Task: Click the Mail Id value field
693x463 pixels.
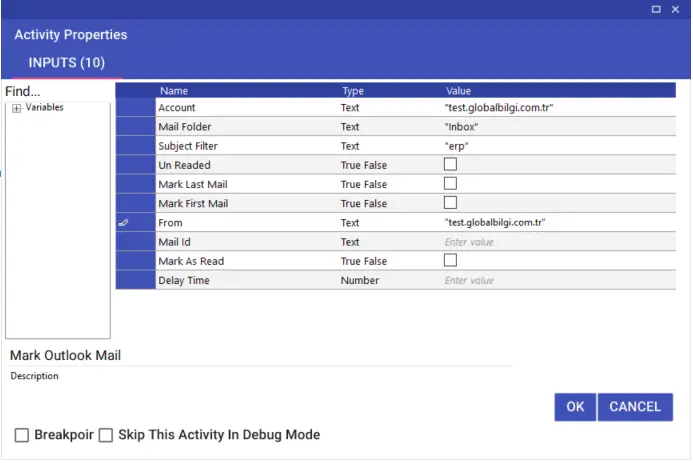Action: (x=559, y=242)
